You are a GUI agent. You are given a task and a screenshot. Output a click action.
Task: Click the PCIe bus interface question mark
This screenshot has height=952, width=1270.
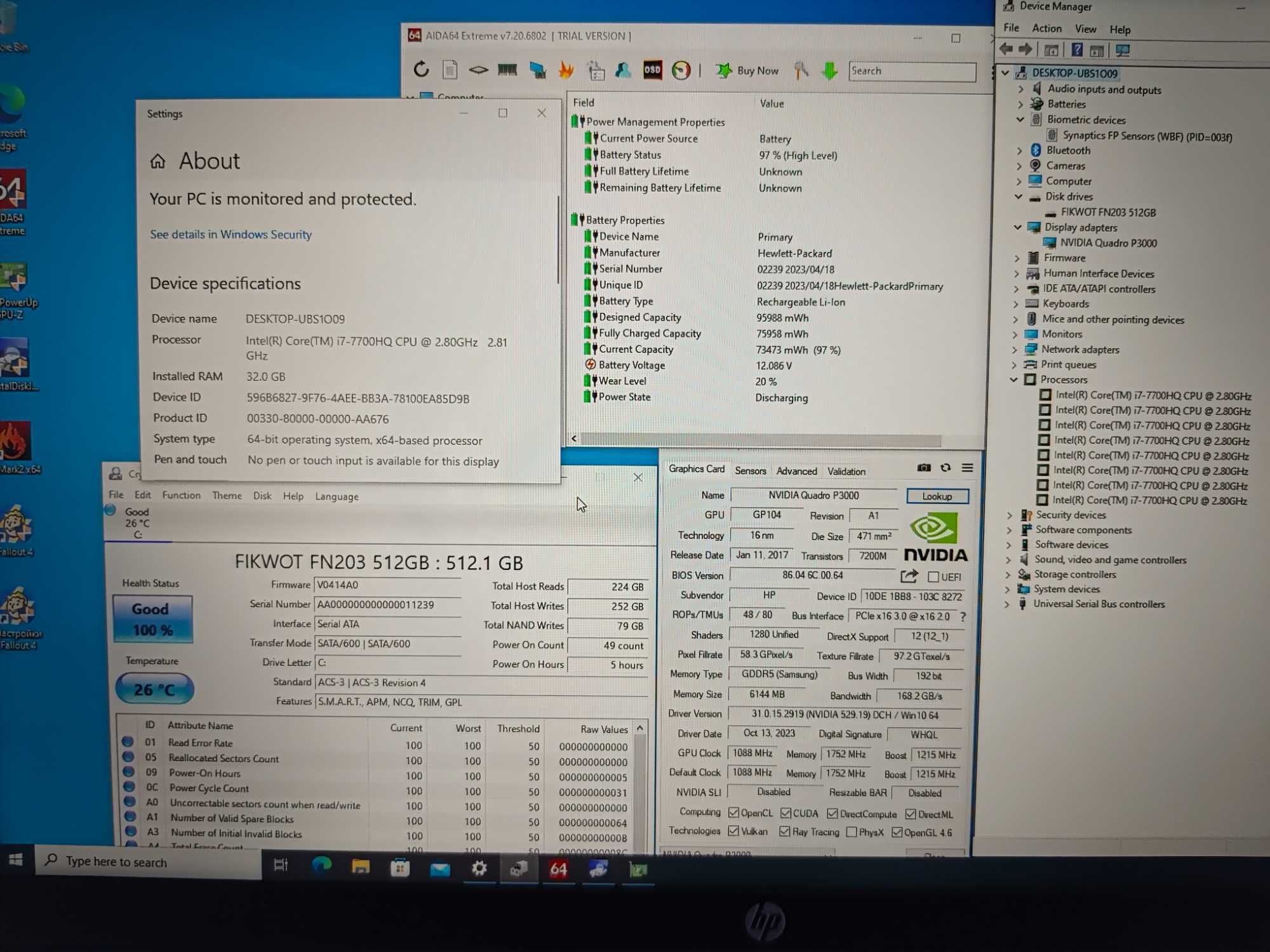(x=963, y=616)
